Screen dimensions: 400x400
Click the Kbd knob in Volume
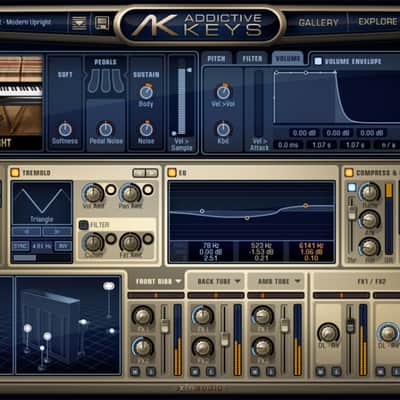223,129
